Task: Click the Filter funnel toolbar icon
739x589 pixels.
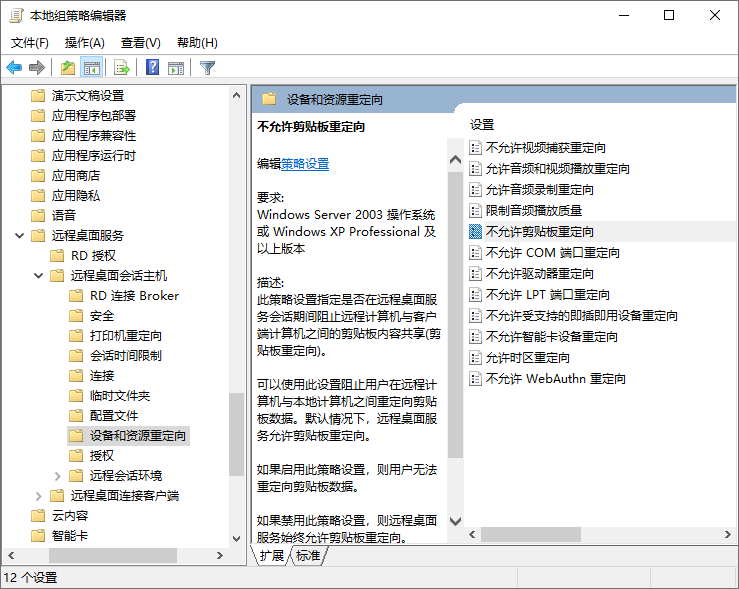Action: (x=207, y=68)
